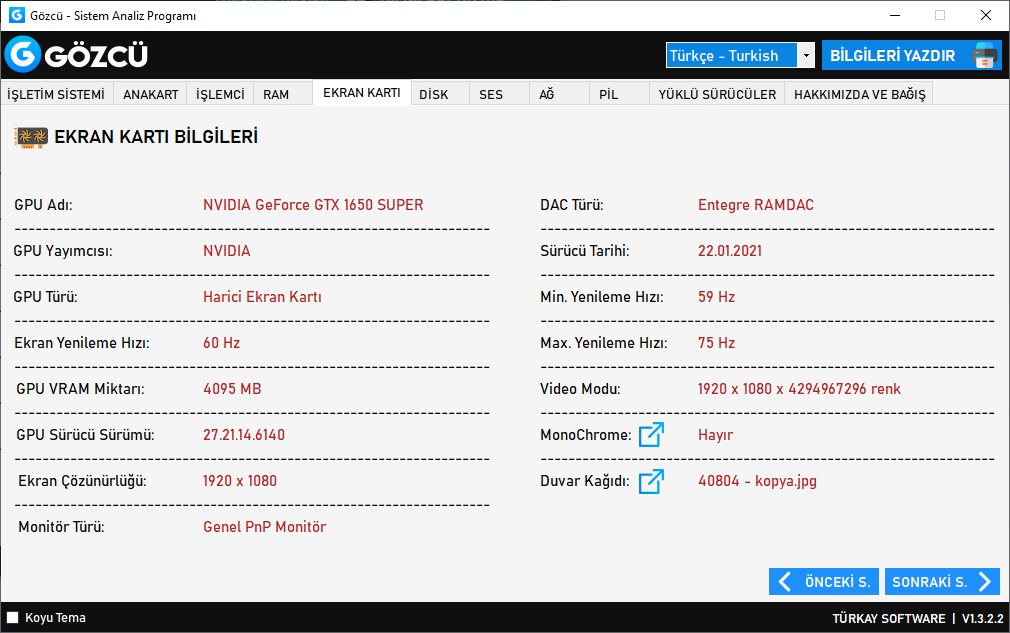Image resolution: width=1010 pixels, height=633 pixels.
Task: Open the Türkçe - Turkish language dropdown
Action: [x=740, y=55]
